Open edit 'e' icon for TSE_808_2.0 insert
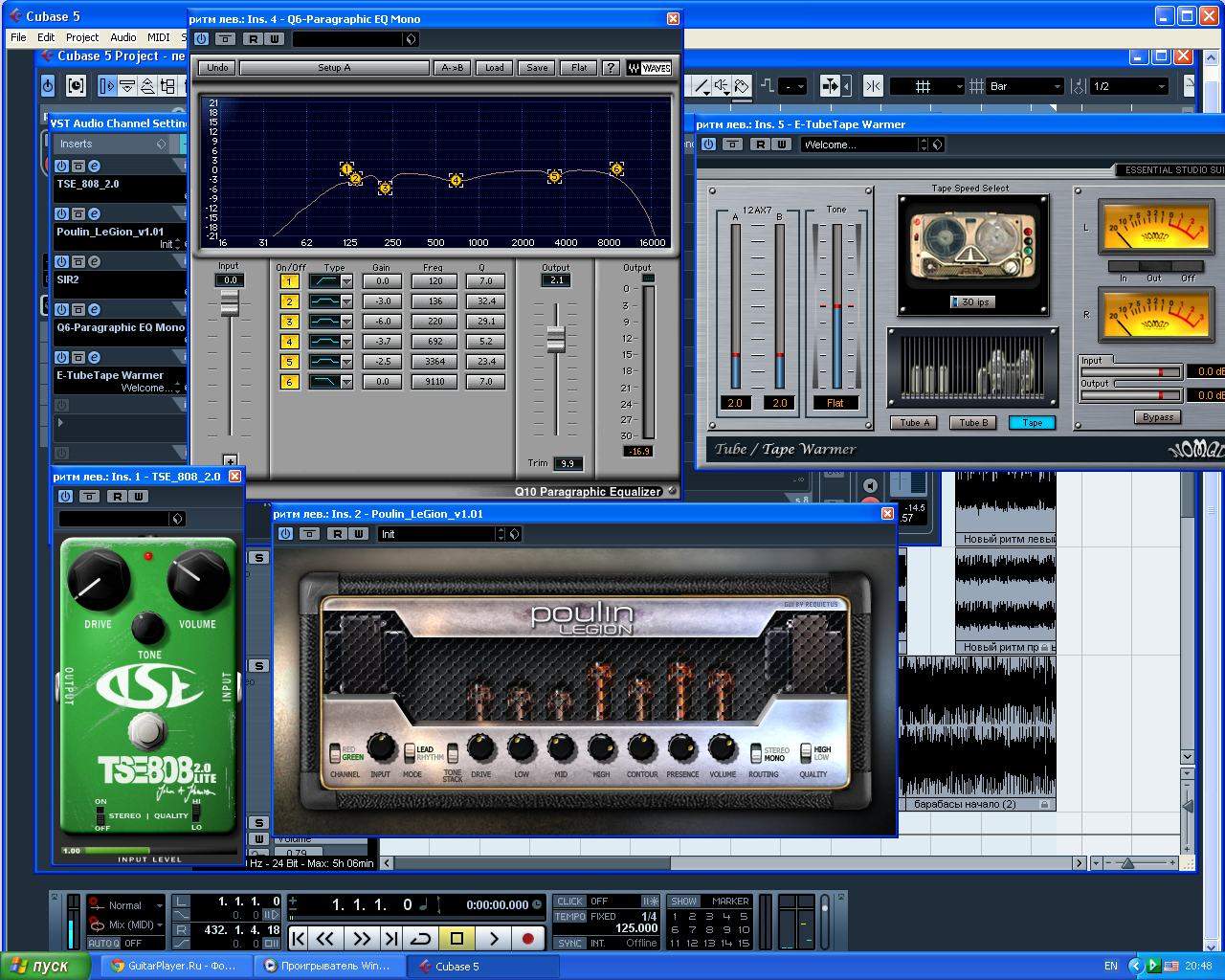This screenshot has height=980, width=1225. pos(94,166)
